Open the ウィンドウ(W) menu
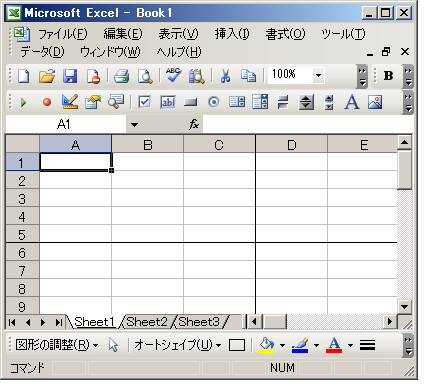This screenshot has height=390, width=438. [110, 52]
